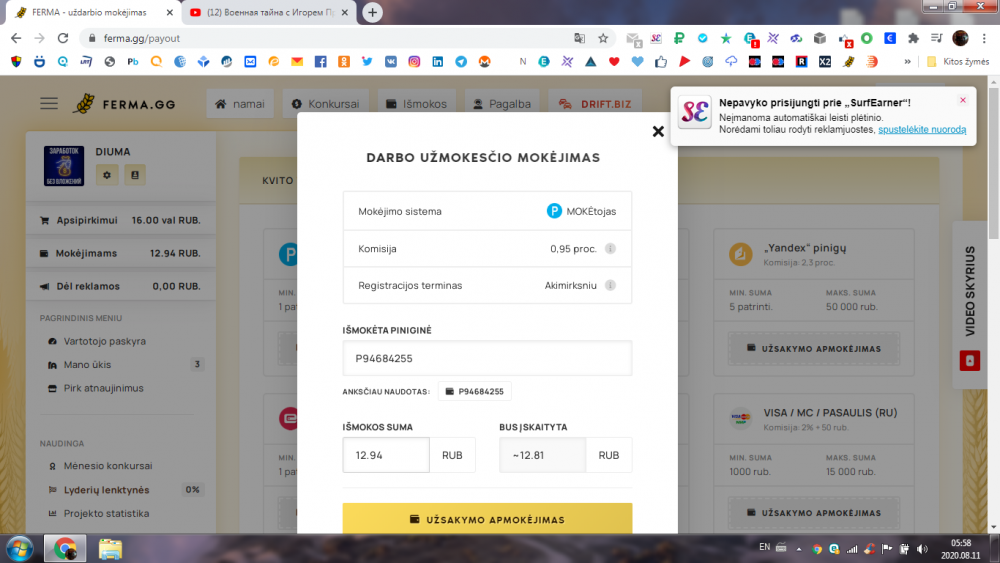Image resolution: width=1000 pixels, height=563 pixels.
Task: Open the Konkursai menu item
Action: [326, 103]
